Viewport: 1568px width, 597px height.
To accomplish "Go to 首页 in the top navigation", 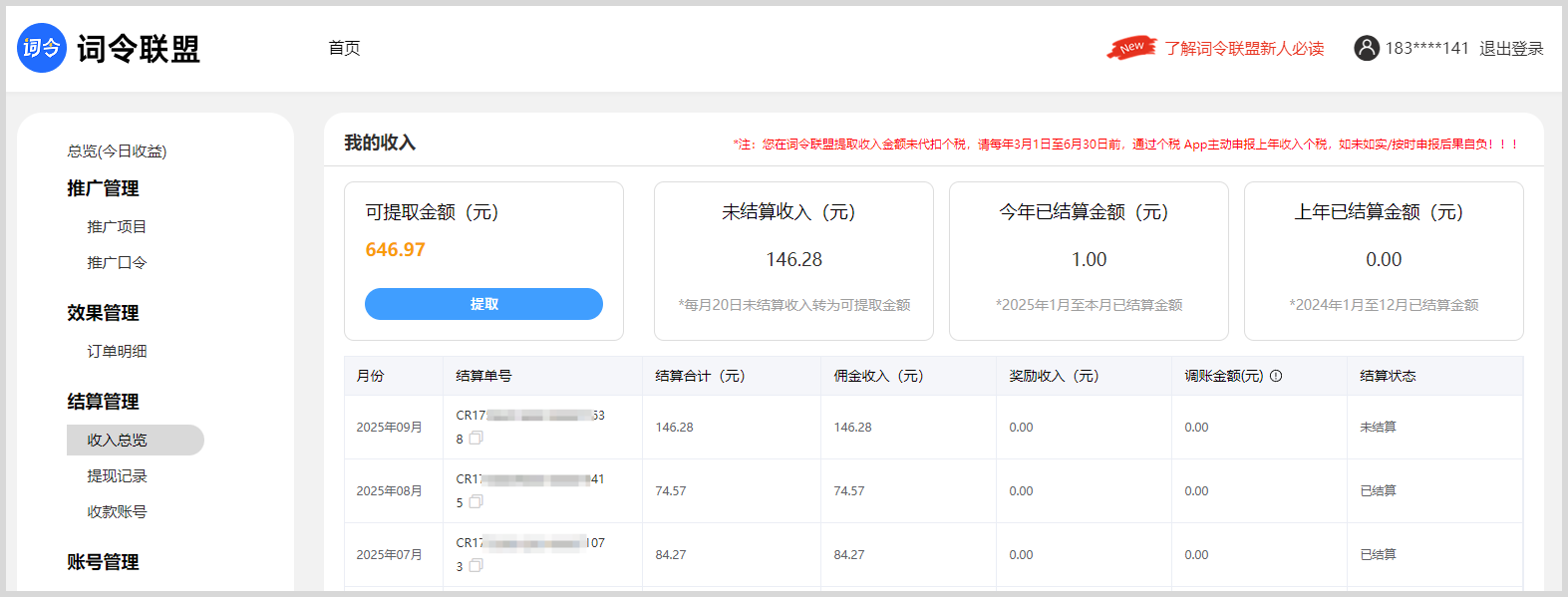I will click(344, 48).
